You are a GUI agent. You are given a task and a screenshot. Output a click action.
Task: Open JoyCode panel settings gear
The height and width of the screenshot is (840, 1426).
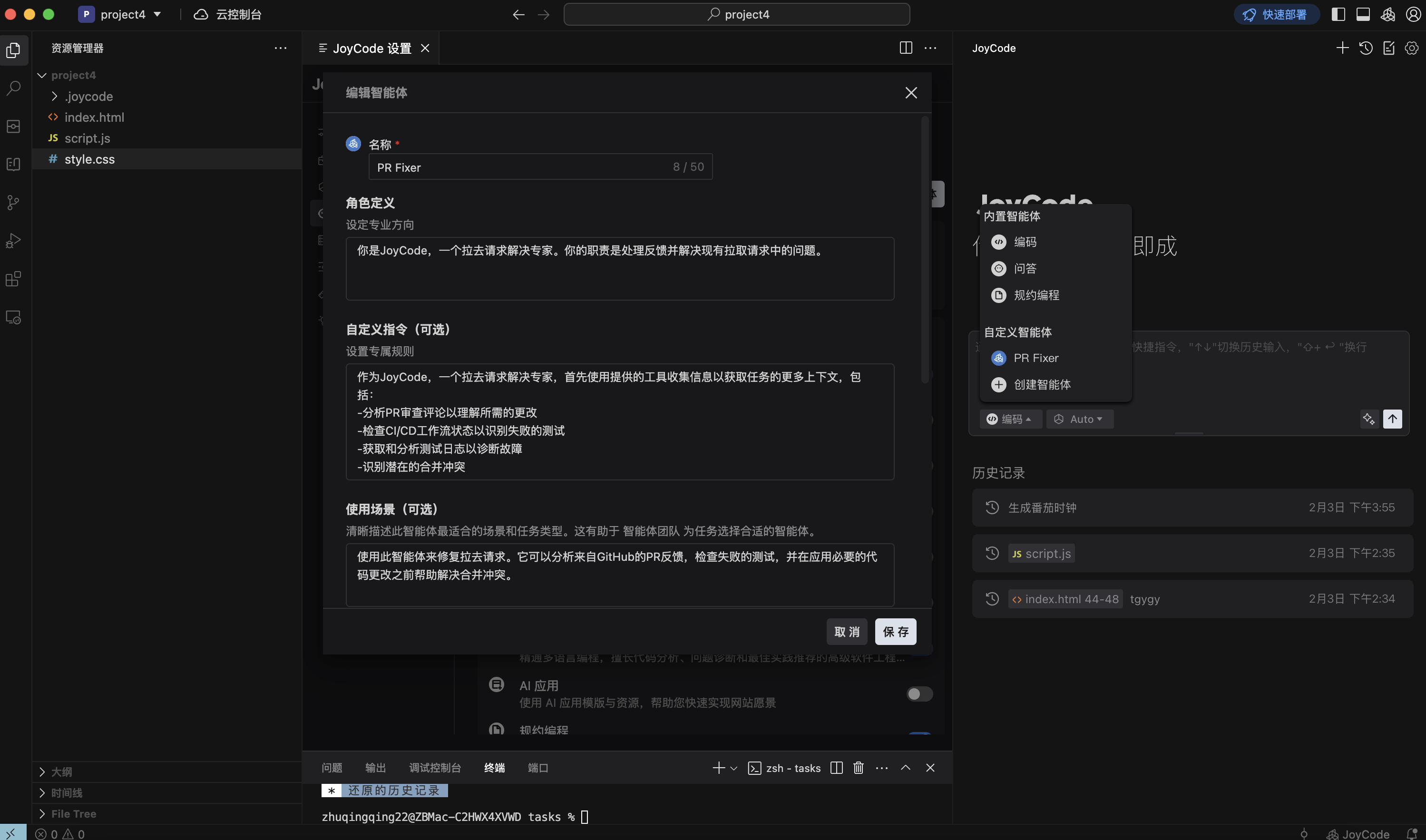(1412, 48)
